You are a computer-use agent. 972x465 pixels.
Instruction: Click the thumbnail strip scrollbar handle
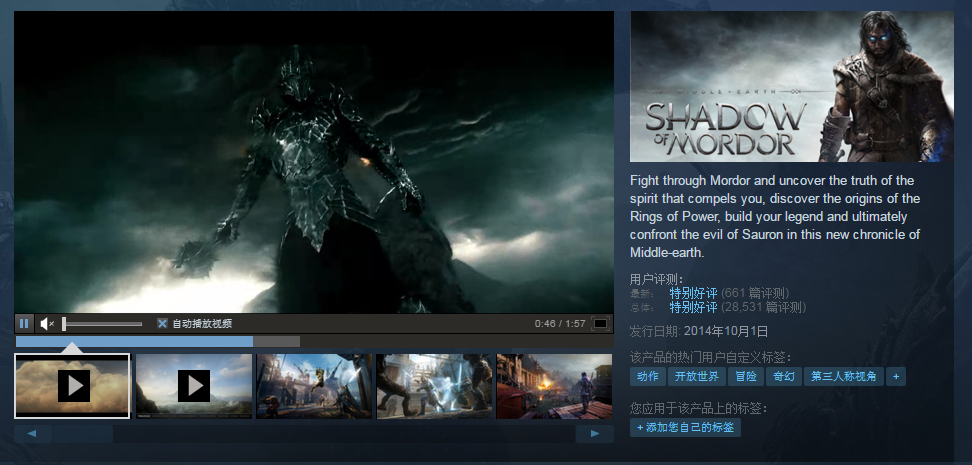point(82,433)
